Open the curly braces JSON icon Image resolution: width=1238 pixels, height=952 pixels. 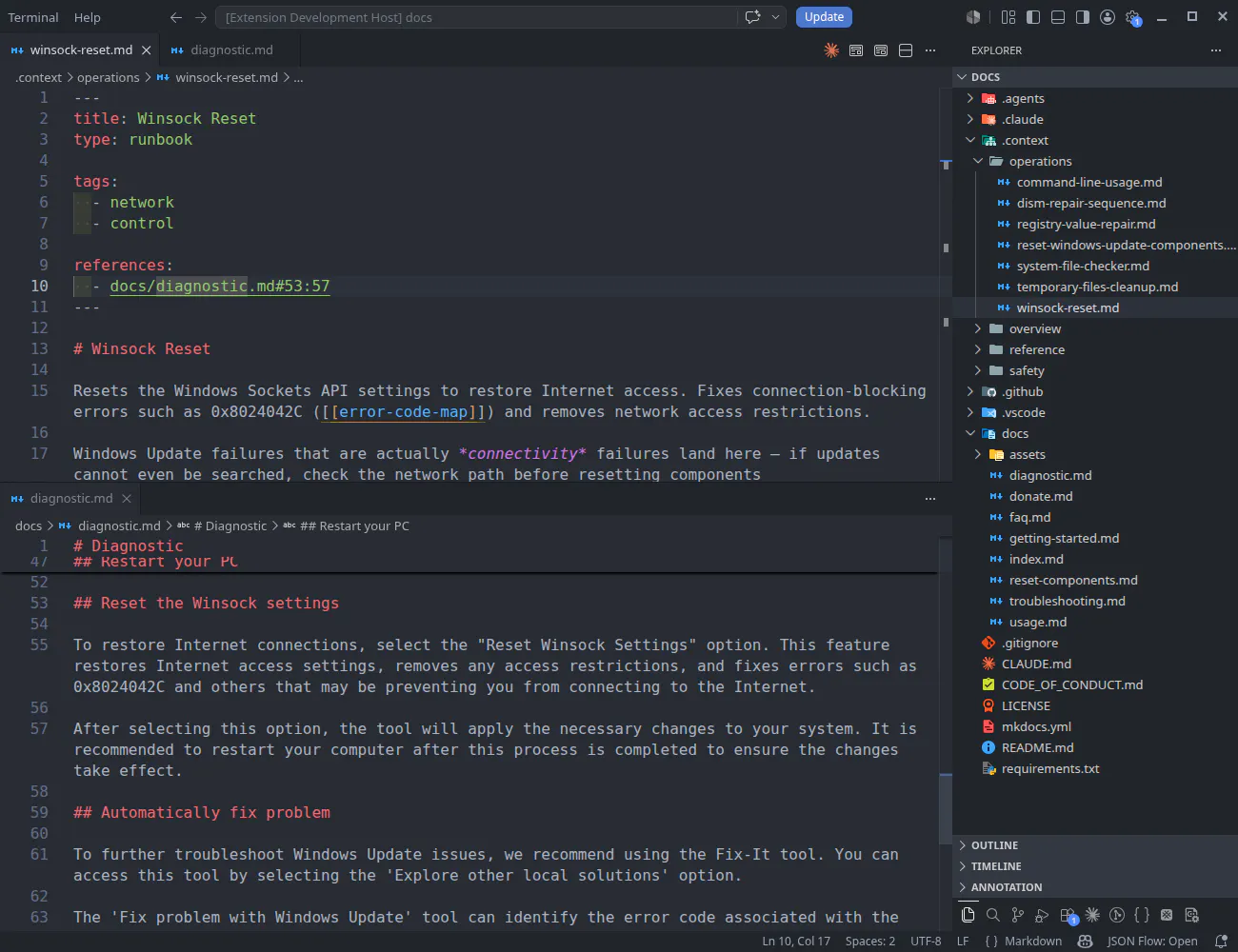tap(1142, 915)
